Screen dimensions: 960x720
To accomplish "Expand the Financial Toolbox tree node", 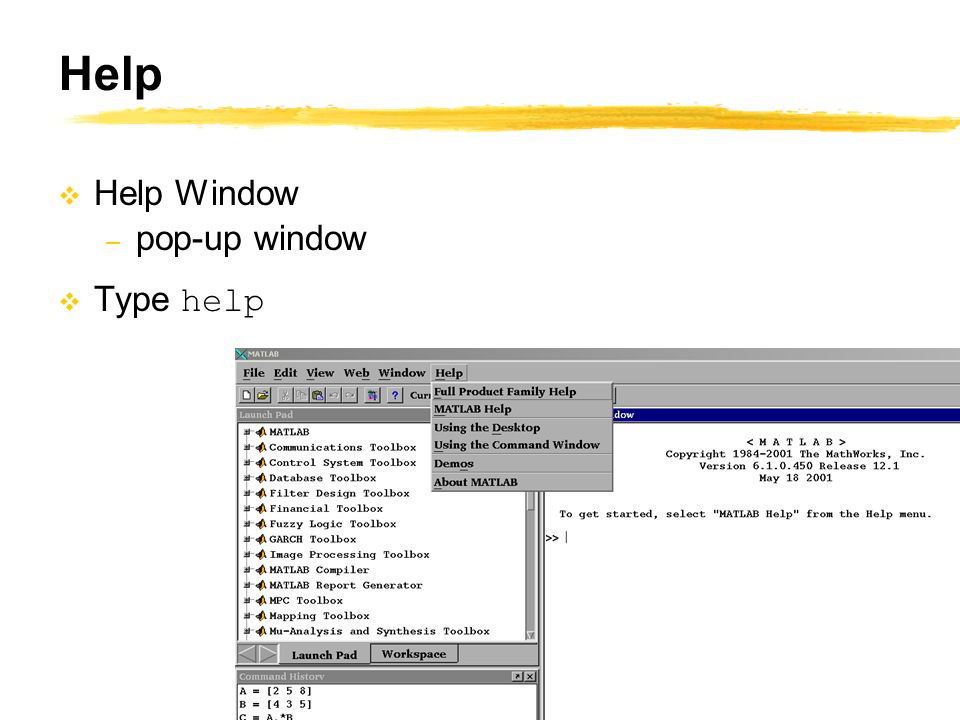I will 247,509.
